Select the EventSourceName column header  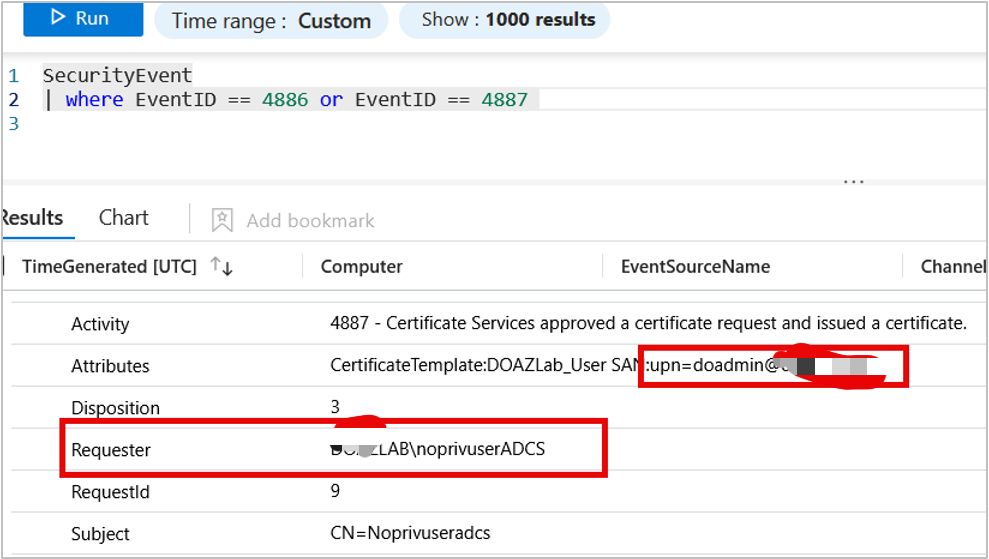(695, 266)
